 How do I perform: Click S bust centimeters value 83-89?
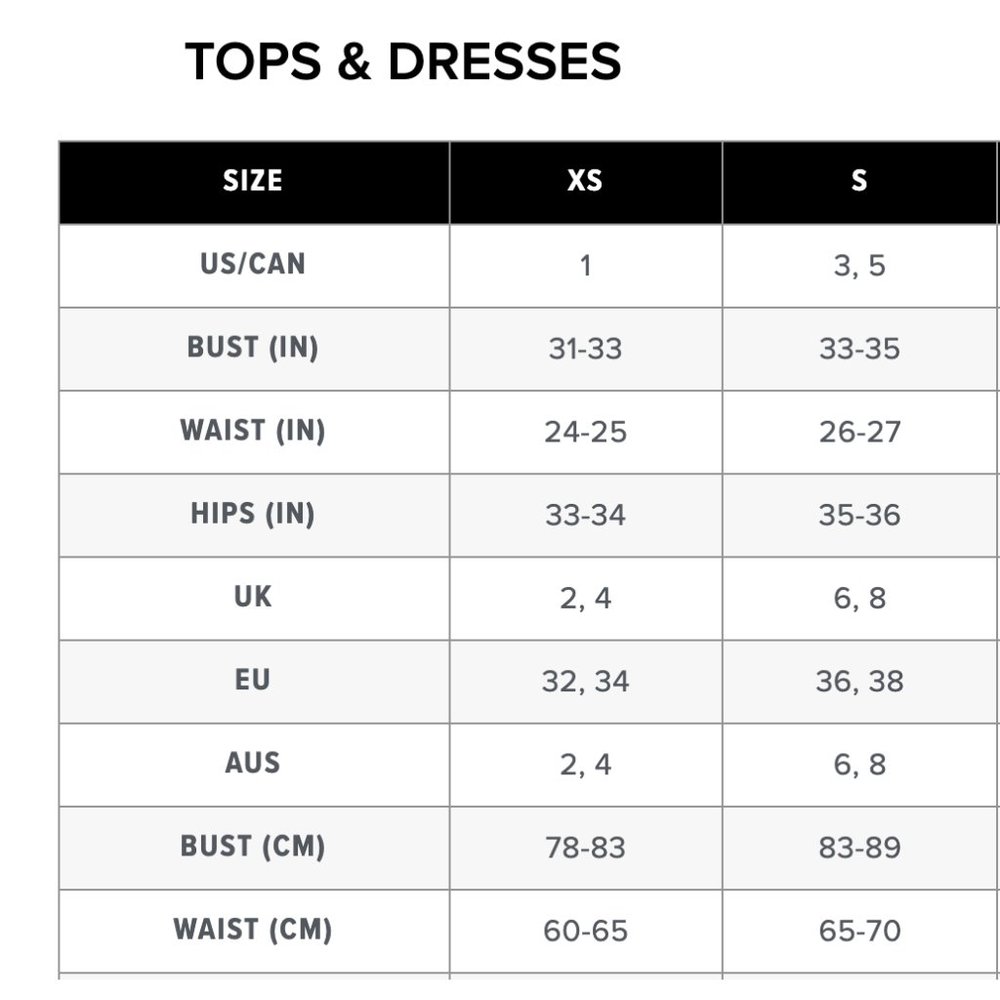tap(860, 848)
